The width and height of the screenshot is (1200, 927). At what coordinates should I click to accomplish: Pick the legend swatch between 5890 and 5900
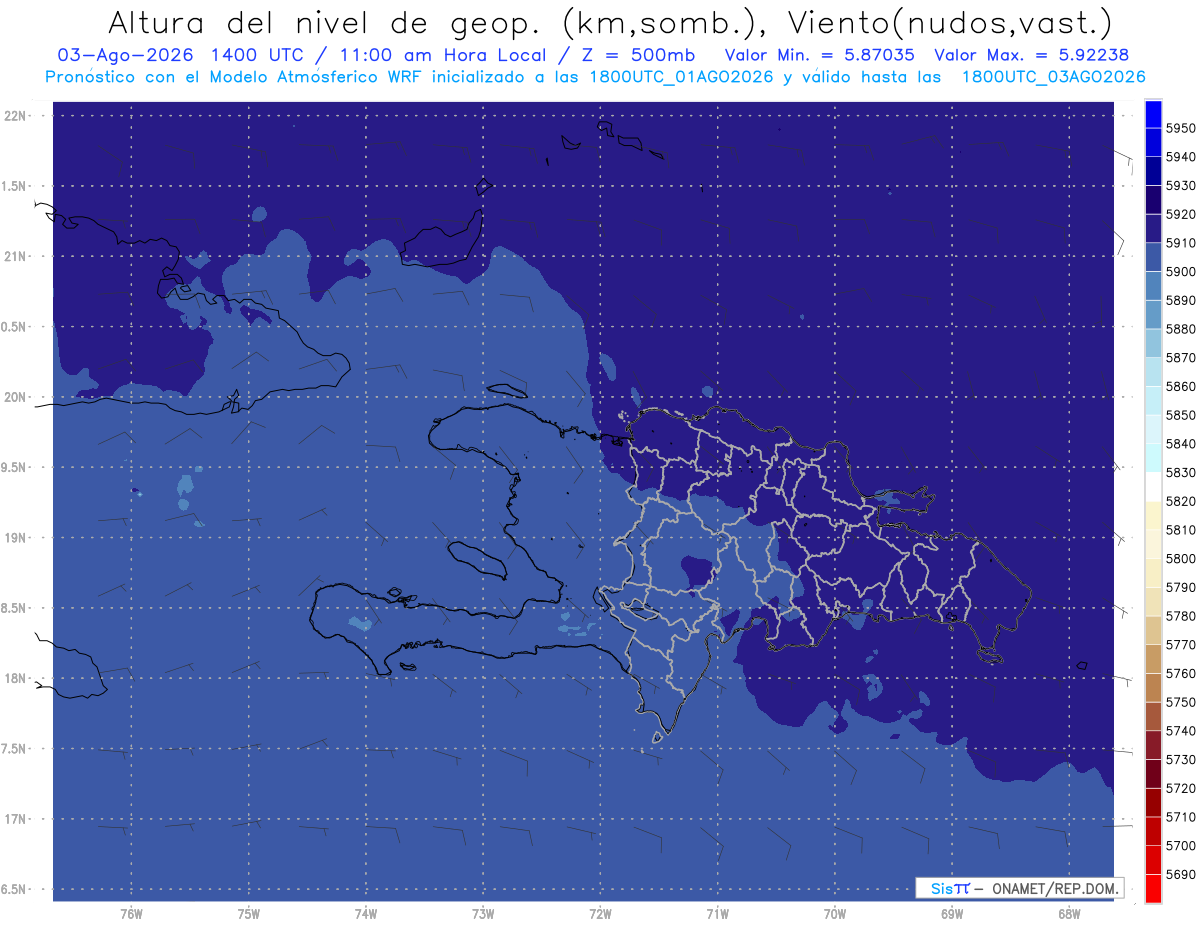click(1153, 286)
